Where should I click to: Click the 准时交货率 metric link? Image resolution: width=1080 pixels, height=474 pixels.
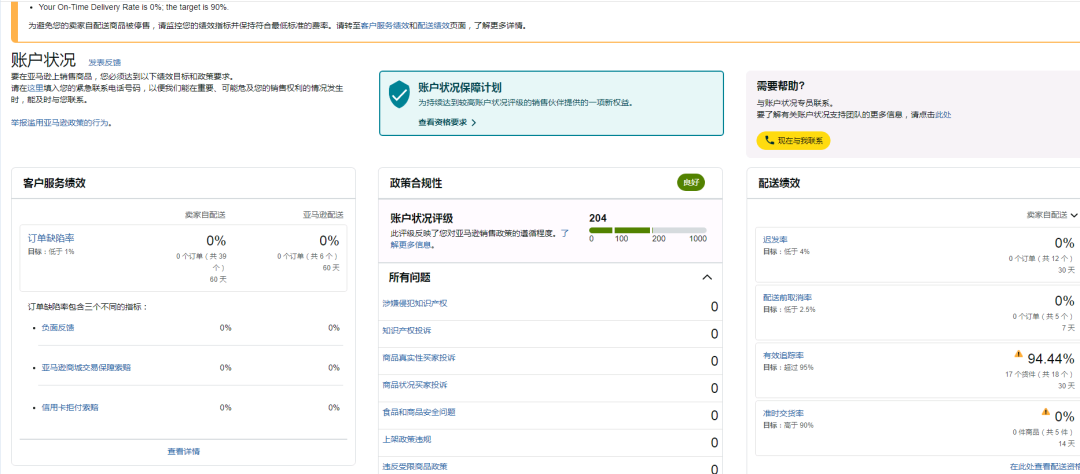[x=783, y=413]
